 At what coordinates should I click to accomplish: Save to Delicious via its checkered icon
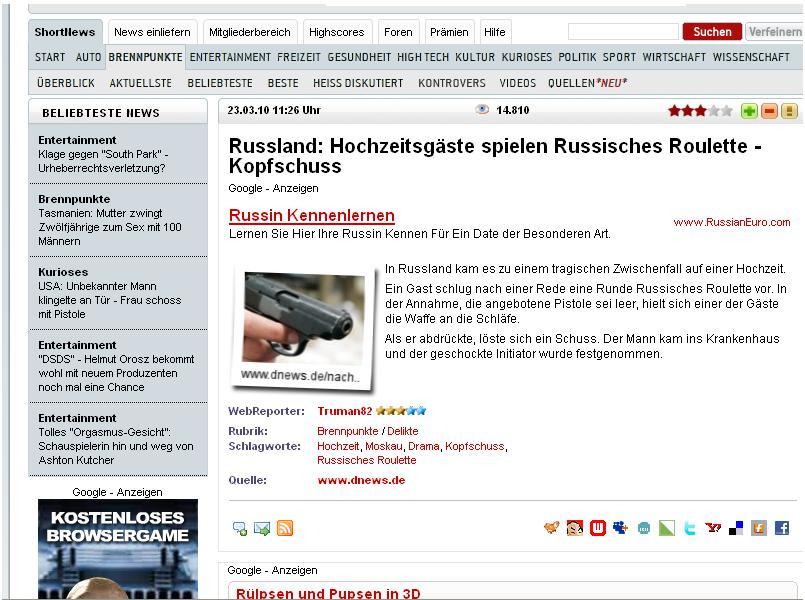point(735,526)
